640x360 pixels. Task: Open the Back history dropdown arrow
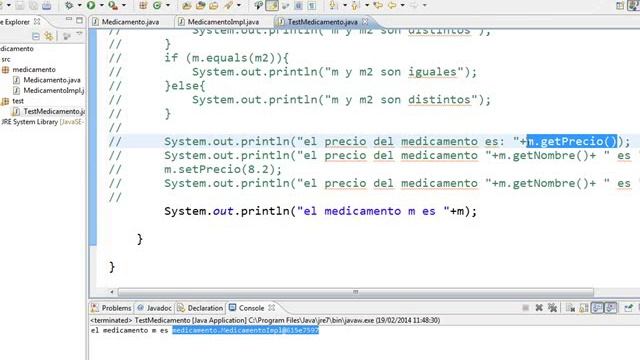[x=402, y=5]
